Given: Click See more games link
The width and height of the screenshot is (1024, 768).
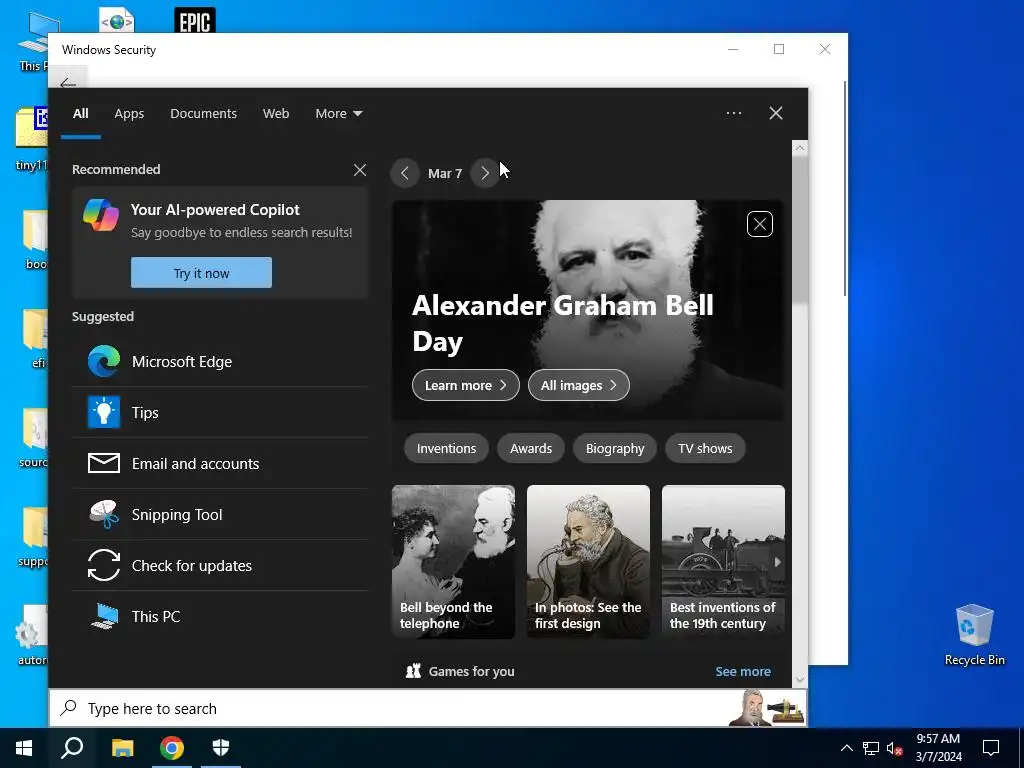Looking at the screenshot, I should click(743, 671).
